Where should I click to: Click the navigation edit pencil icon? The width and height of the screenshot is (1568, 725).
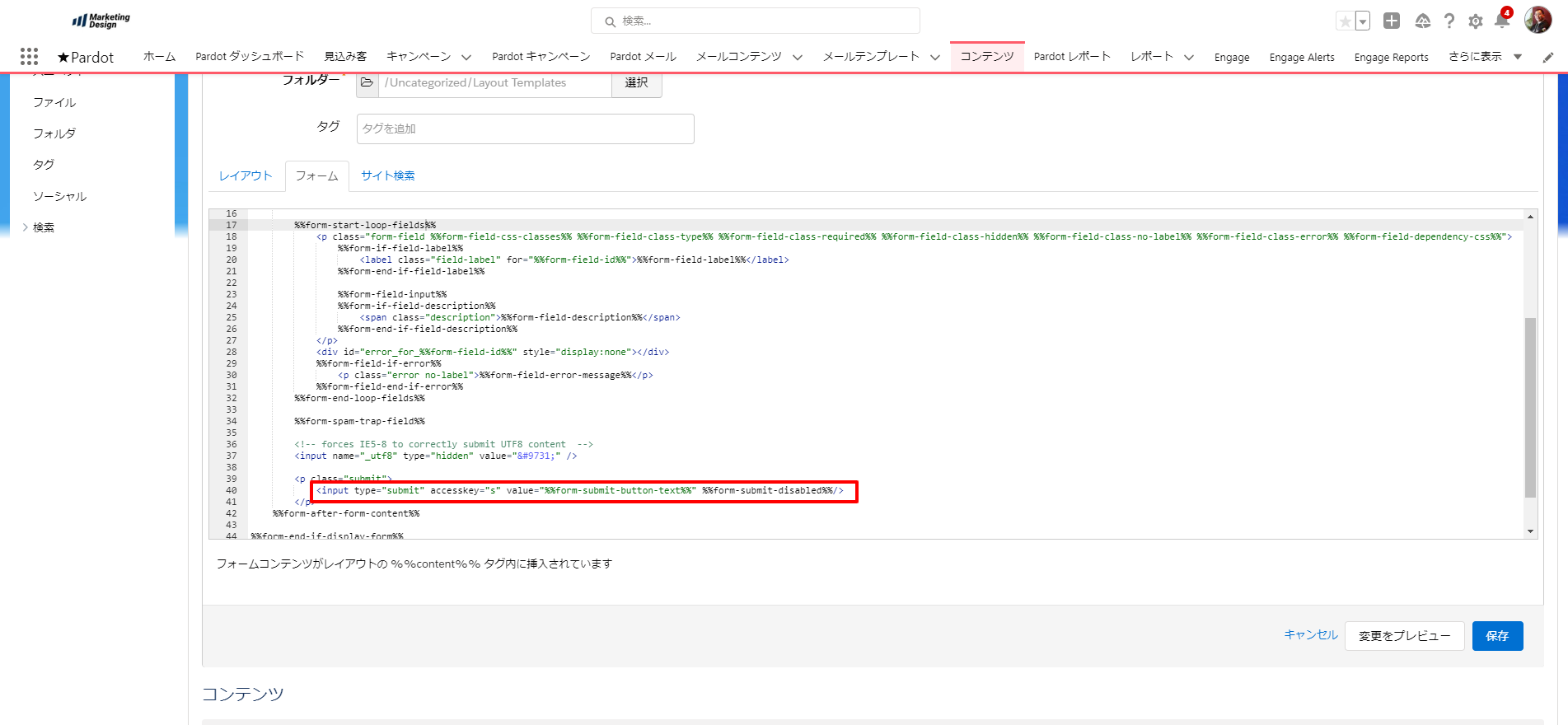1548,57
